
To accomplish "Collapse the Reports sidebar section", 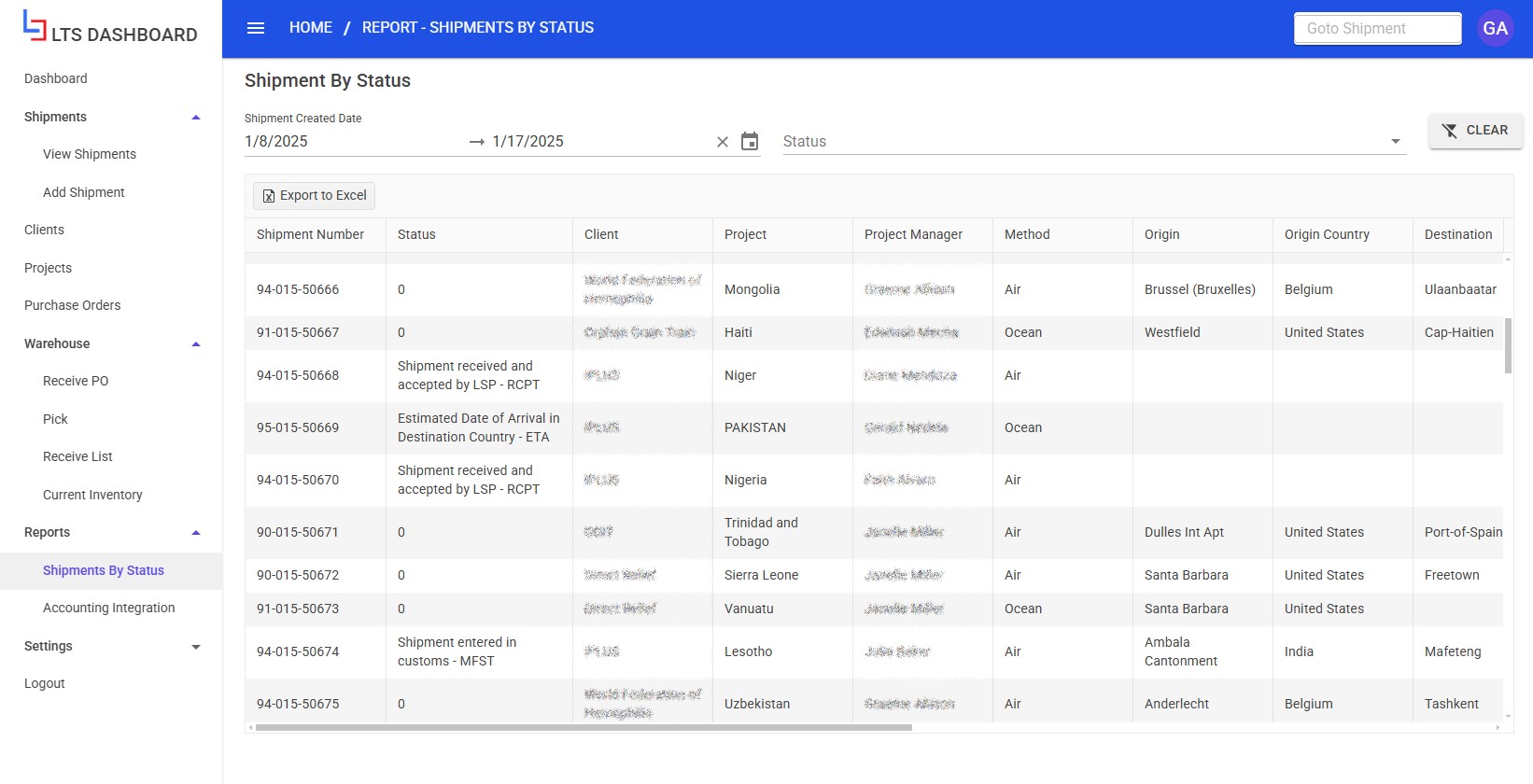I will (x=196, y=533).
